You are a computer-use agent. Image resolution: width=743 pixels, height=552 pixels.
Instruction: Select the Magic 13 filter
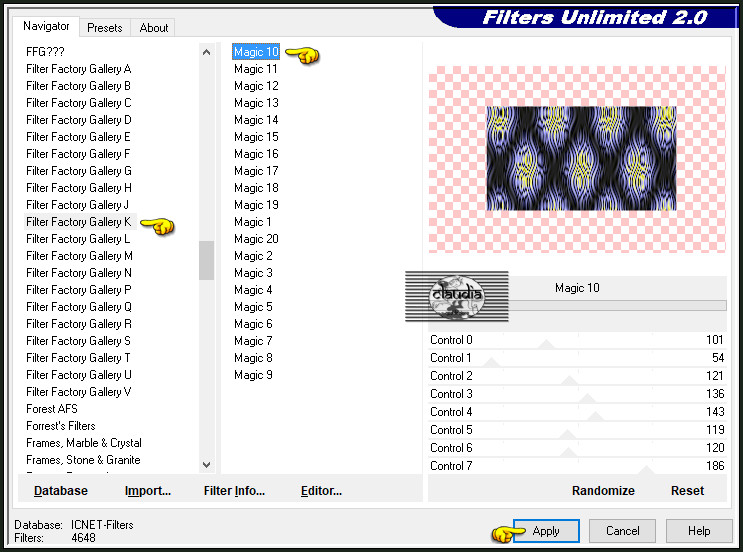coord(256,103)
